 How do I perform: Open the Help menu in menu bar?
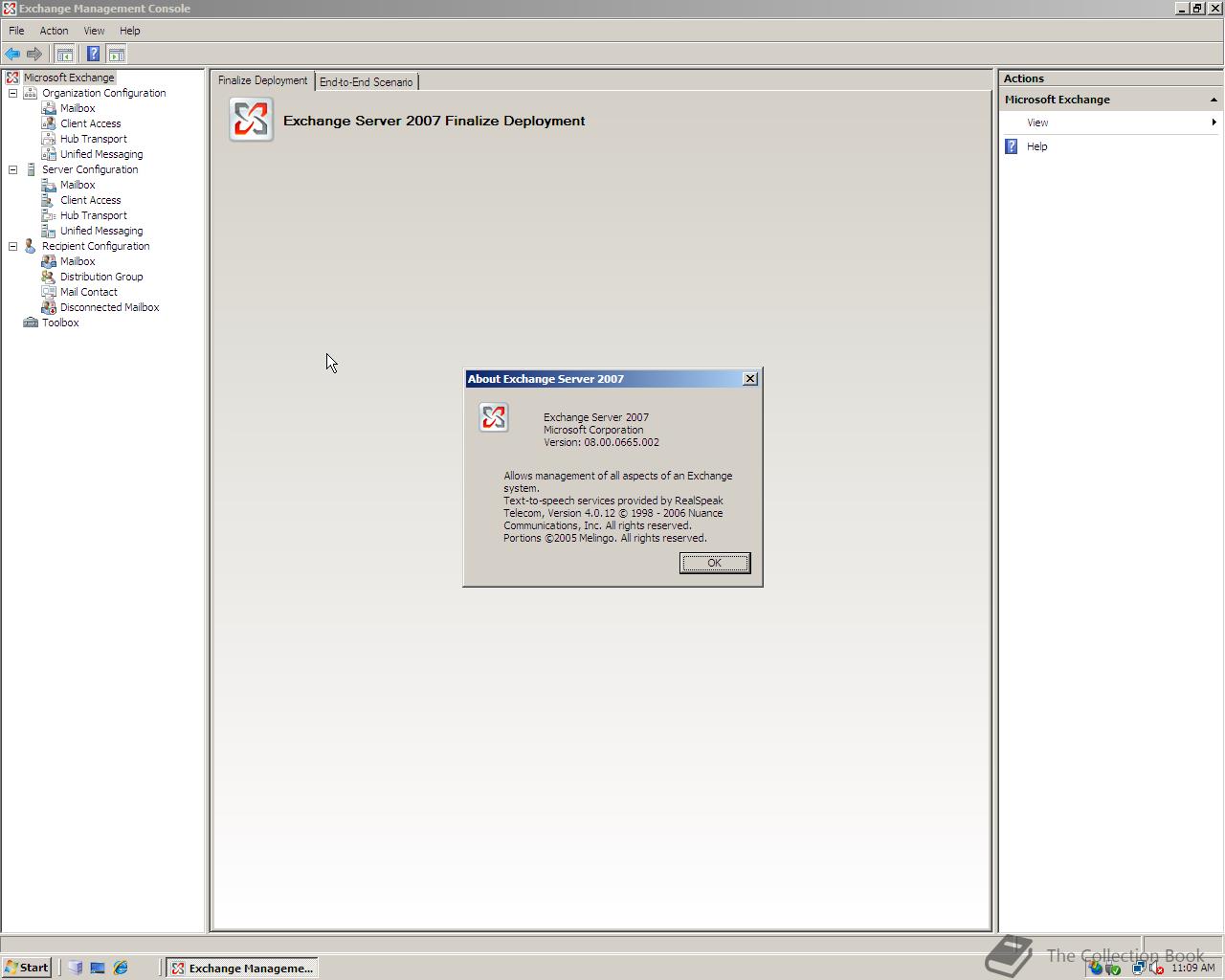tap(130, 31)
